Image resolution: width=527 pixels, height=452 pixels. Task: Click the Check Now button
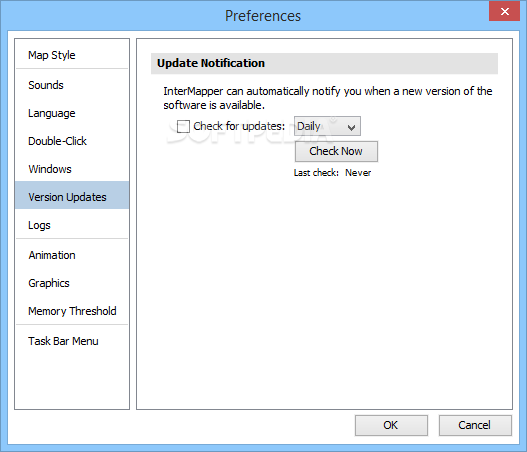[336, 151]
